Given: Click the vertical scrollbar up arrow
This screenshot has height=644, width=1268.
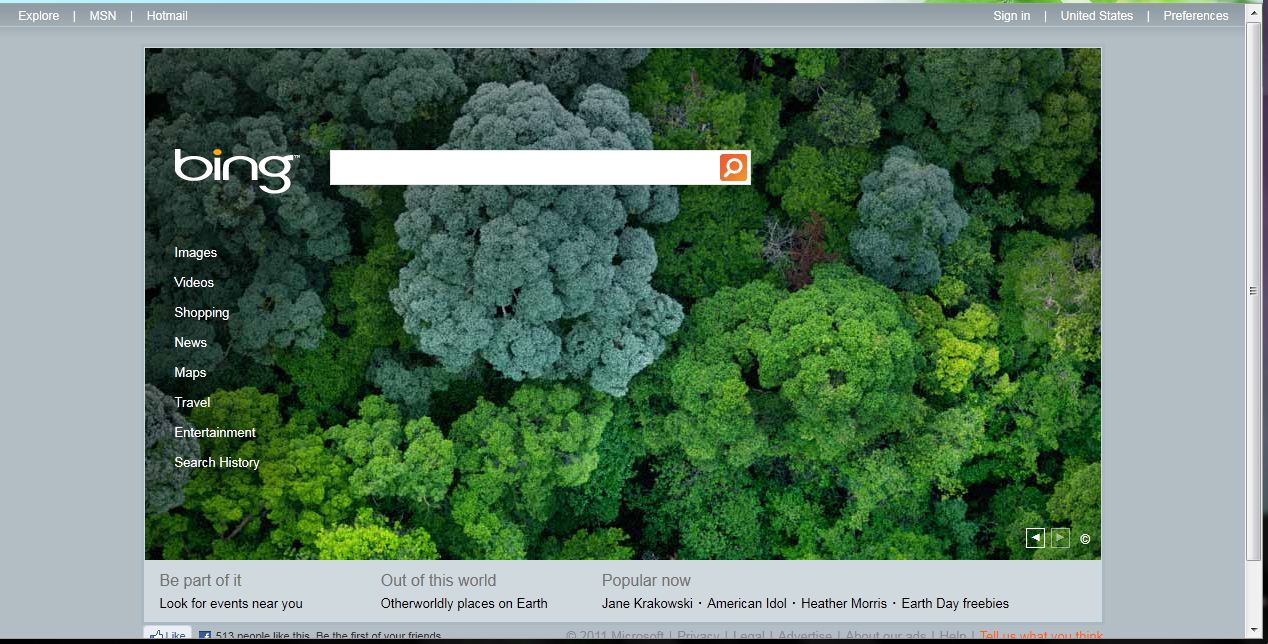Looking at the screenshot, I should [1254, 13].
